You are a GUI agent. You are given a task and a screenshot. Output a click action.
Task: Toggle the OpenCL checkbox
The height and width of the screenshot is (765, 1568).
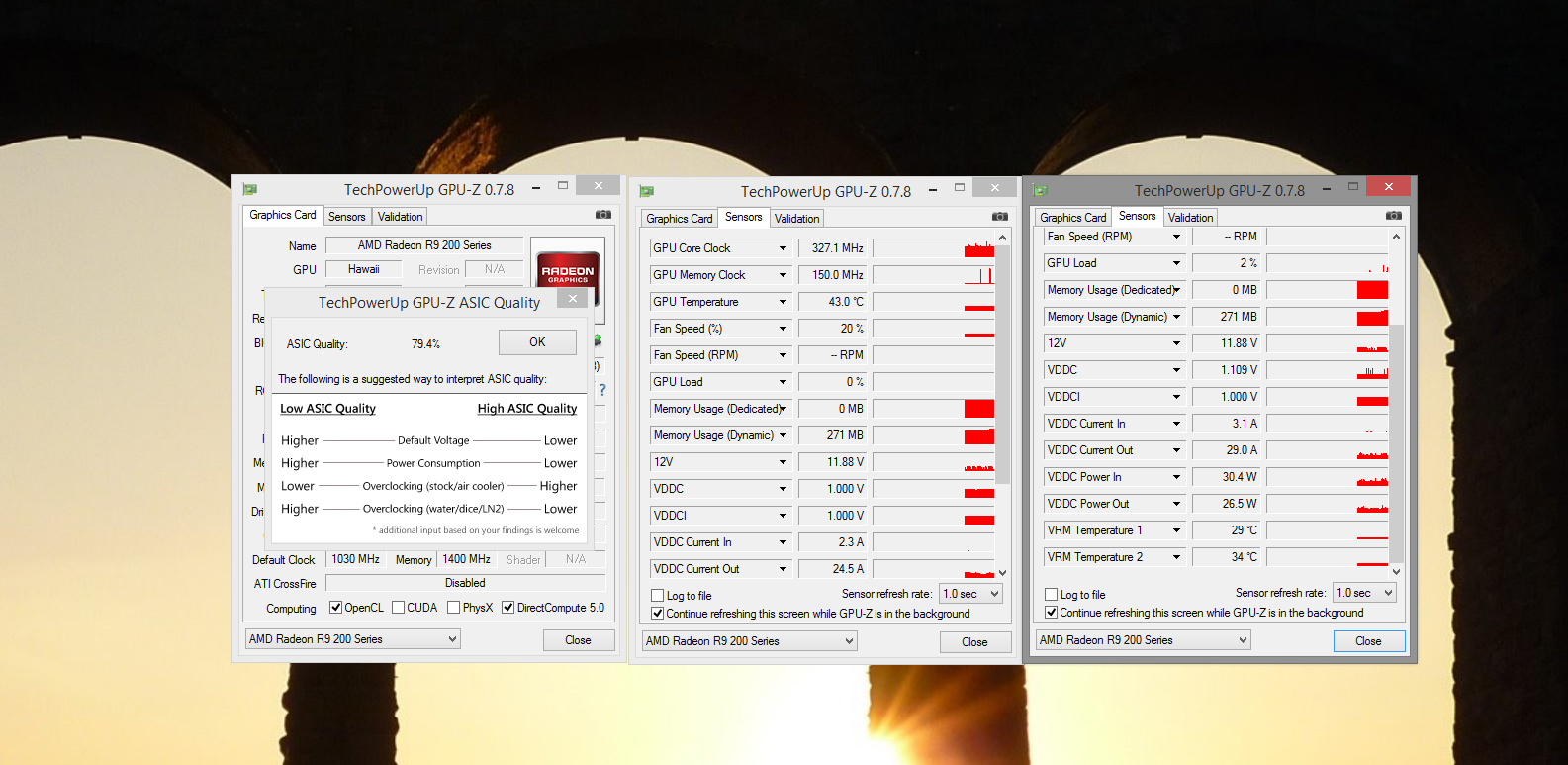tap(335, 608)
